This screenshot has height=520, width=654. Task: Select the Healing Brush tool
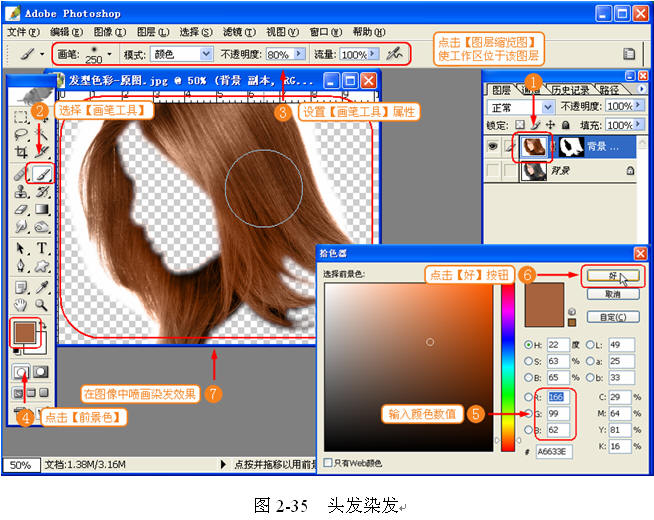pos(20,174)
